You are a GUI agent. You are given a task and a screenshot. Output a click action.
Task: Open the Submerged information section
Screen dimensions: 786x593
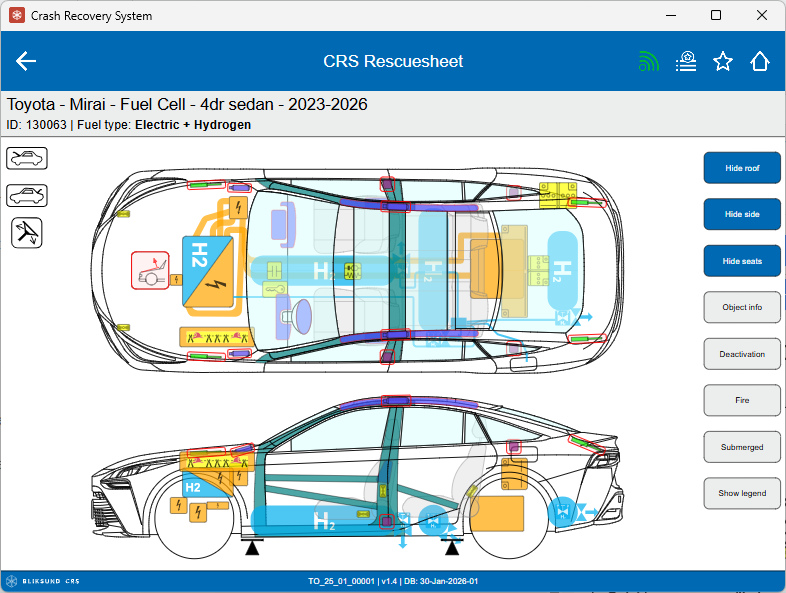pos(741,447)
